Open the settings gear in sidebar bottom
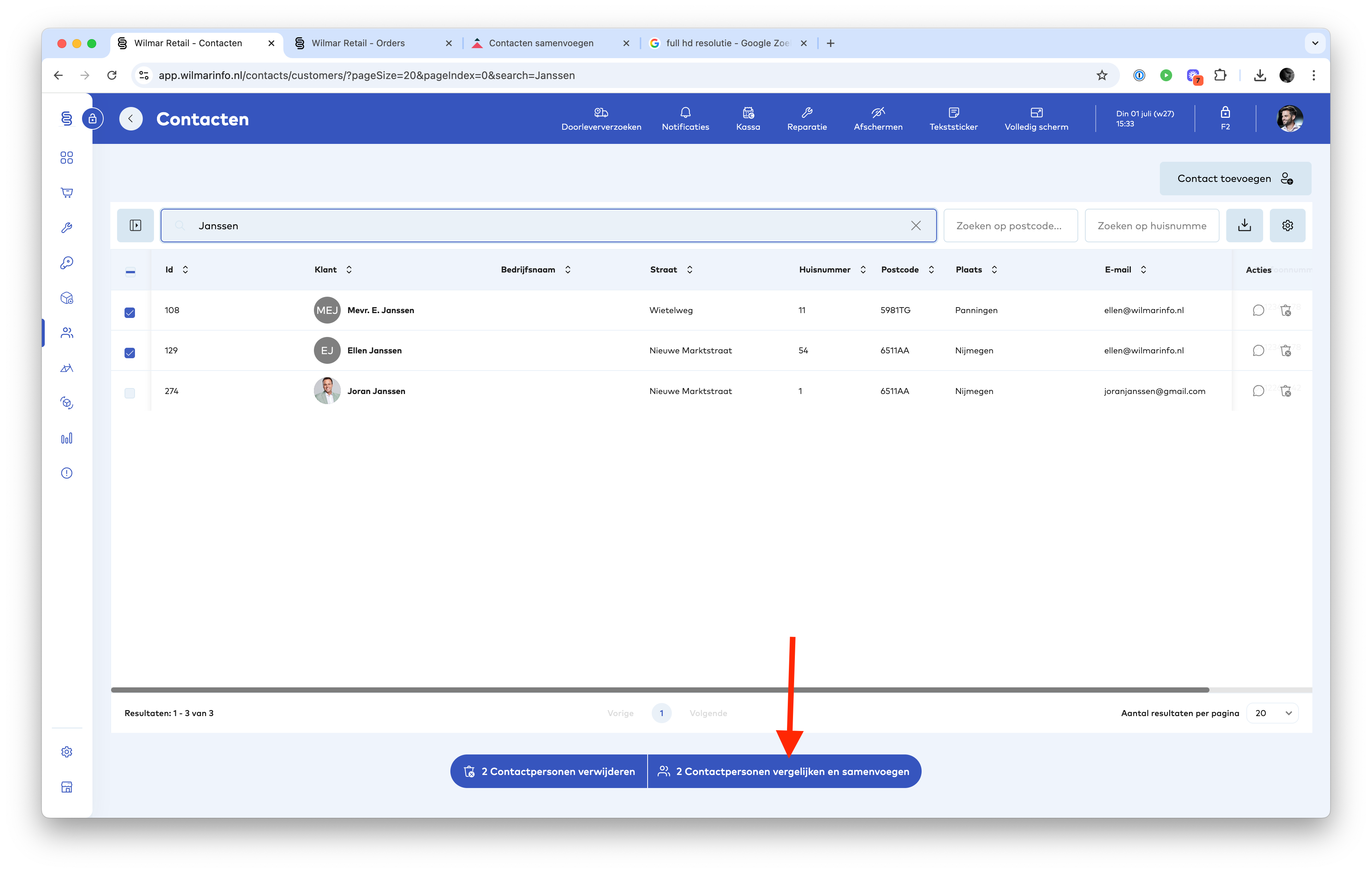Screen dimensions: 1372x873 (67, 751)
